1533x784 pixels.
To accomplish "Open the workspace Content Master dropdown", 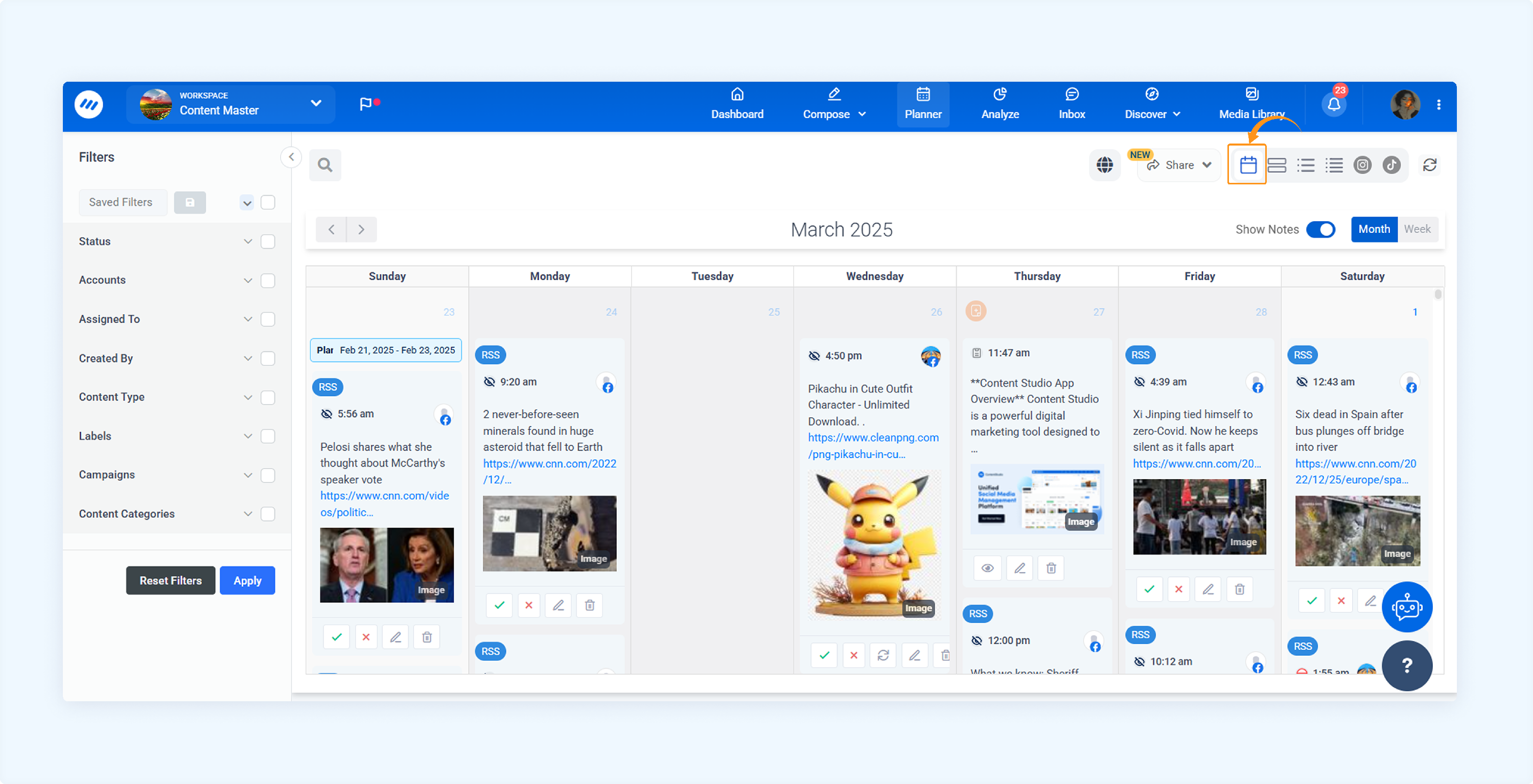I will pyautogui.click(x=230, y=105).
